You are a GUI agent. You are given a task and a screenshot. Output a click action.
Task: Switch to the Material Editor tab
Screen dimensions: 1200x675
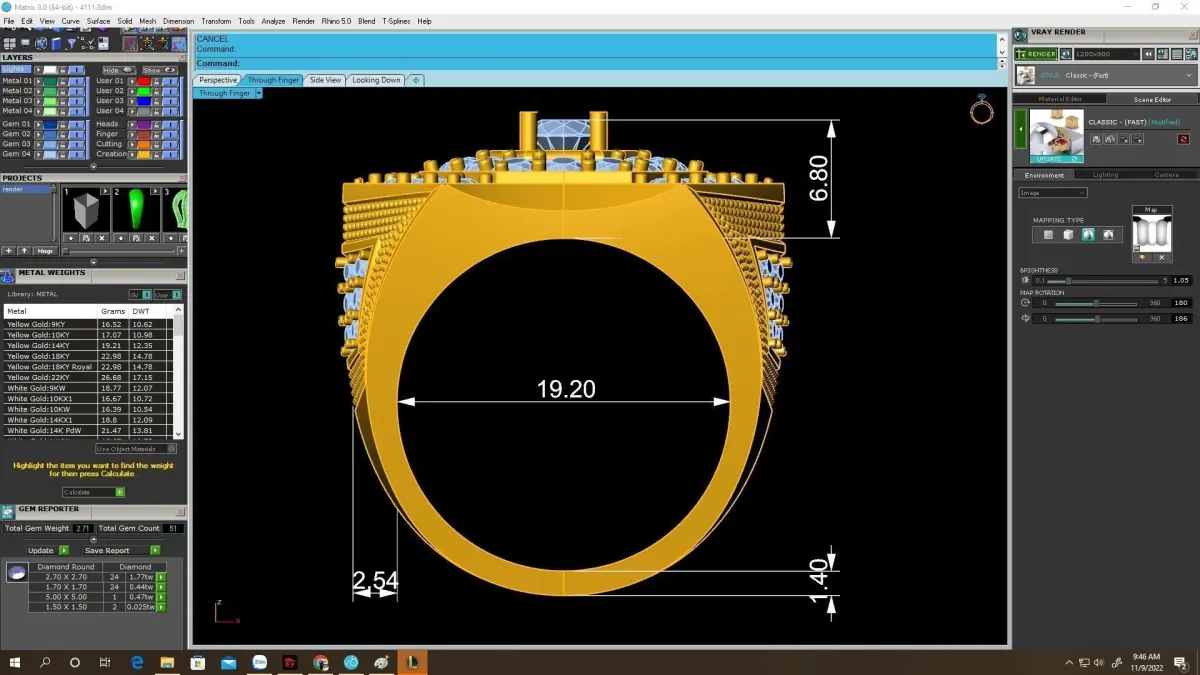pos(1060,99)
